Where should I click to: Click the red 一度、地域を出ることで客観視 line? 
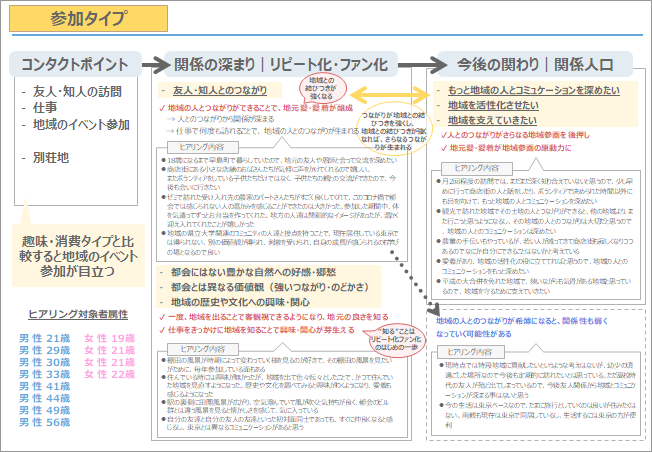pos(274,317)
